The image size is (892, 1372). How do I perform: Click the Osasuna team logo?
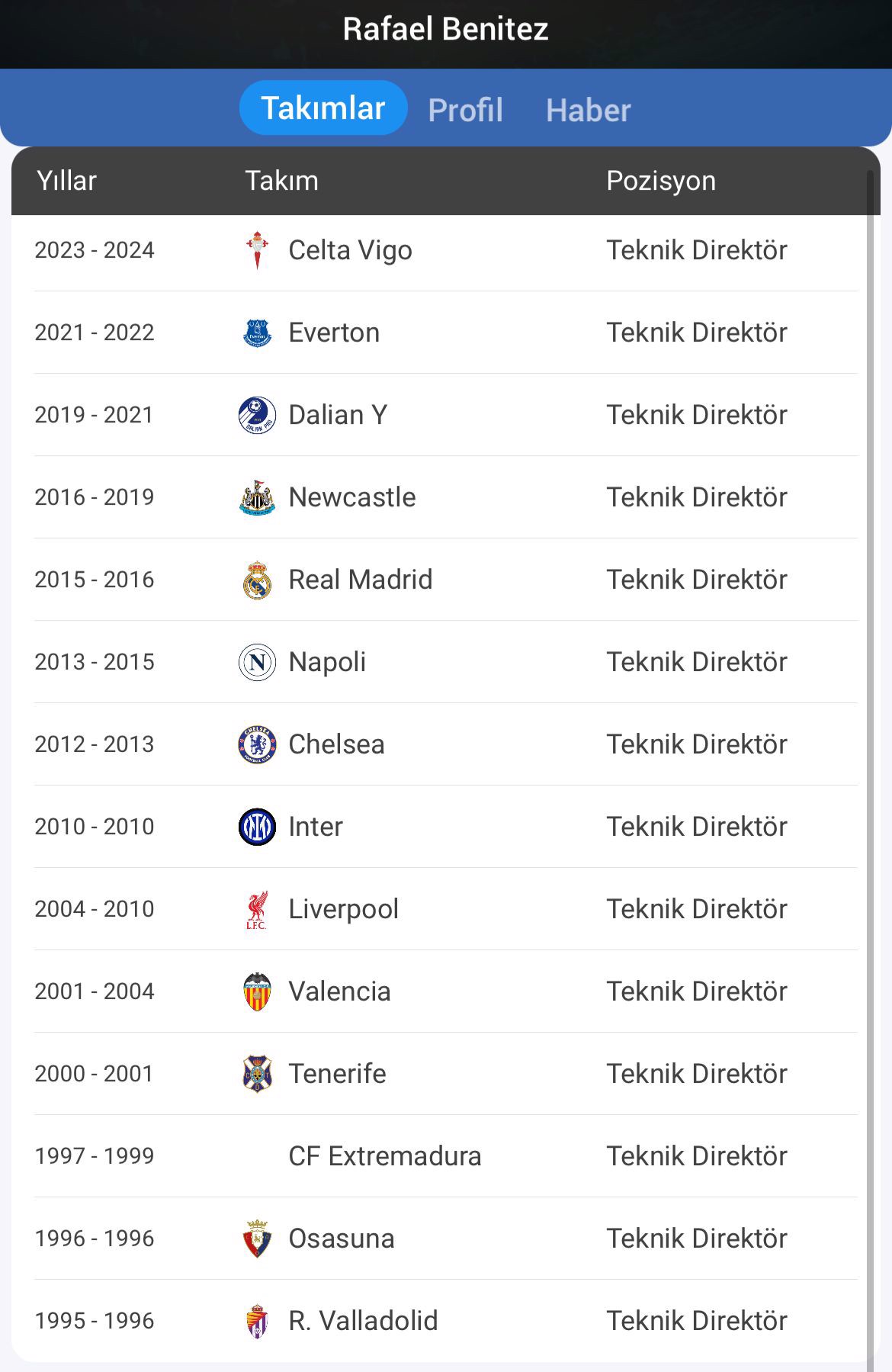pyautogui.click(x=257, y=1239)
